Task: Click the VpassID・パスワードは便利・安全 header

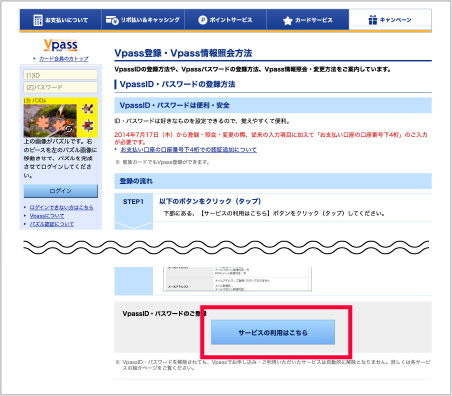Action: pos(273,105)
